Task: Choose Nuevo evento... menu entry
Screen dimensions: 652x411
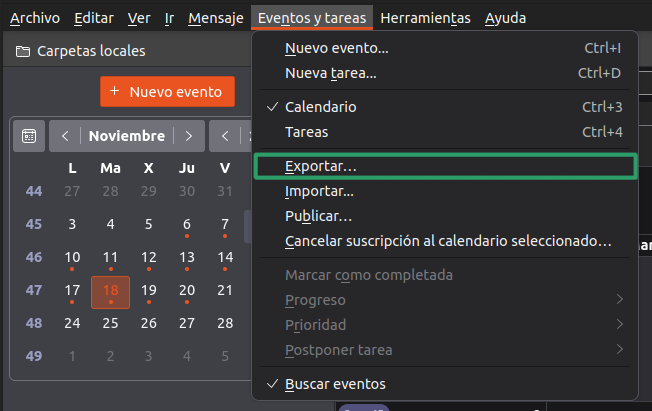Action: click(336, 48)
